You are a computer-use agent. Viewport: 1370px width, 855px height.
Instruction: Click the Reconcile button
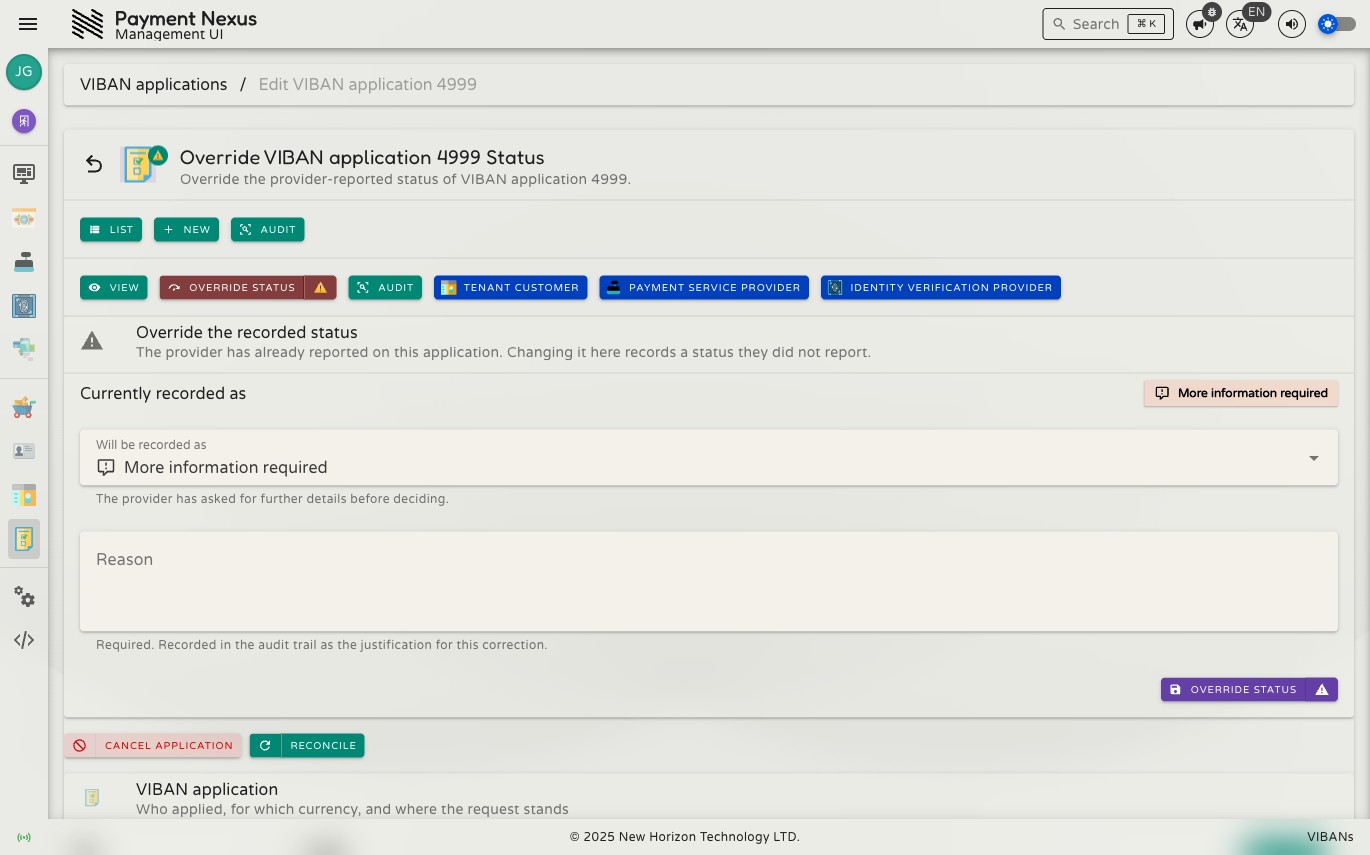307,746
